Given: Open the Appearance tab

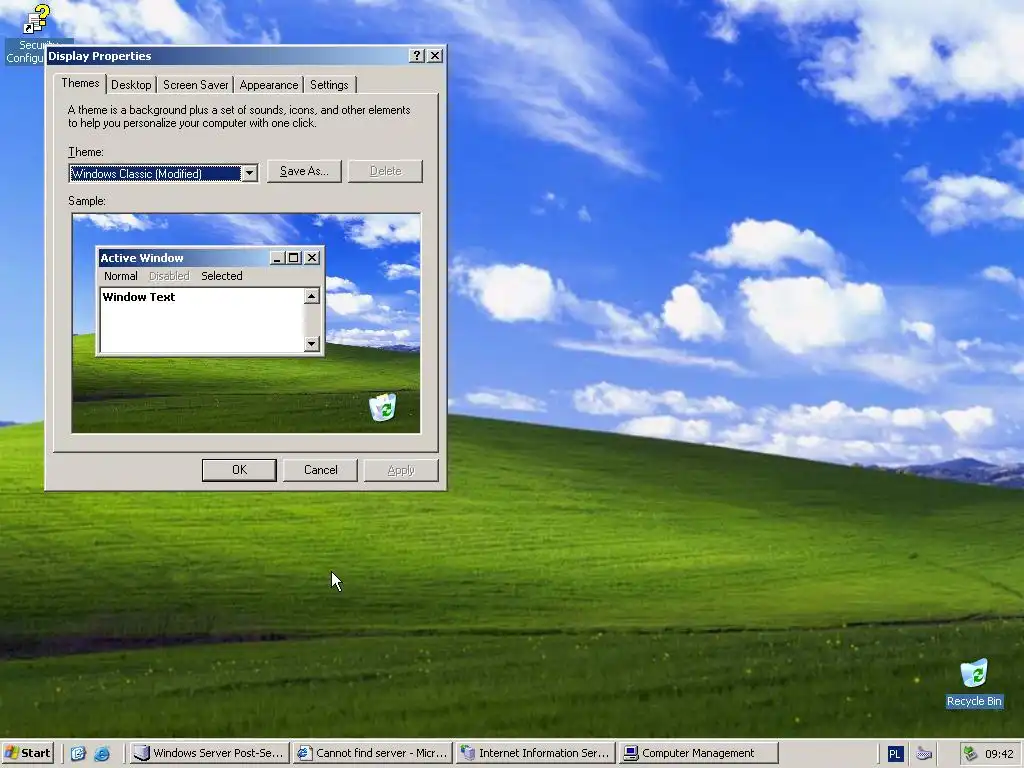Looking at the screenshot, I should tap(268, 85).
